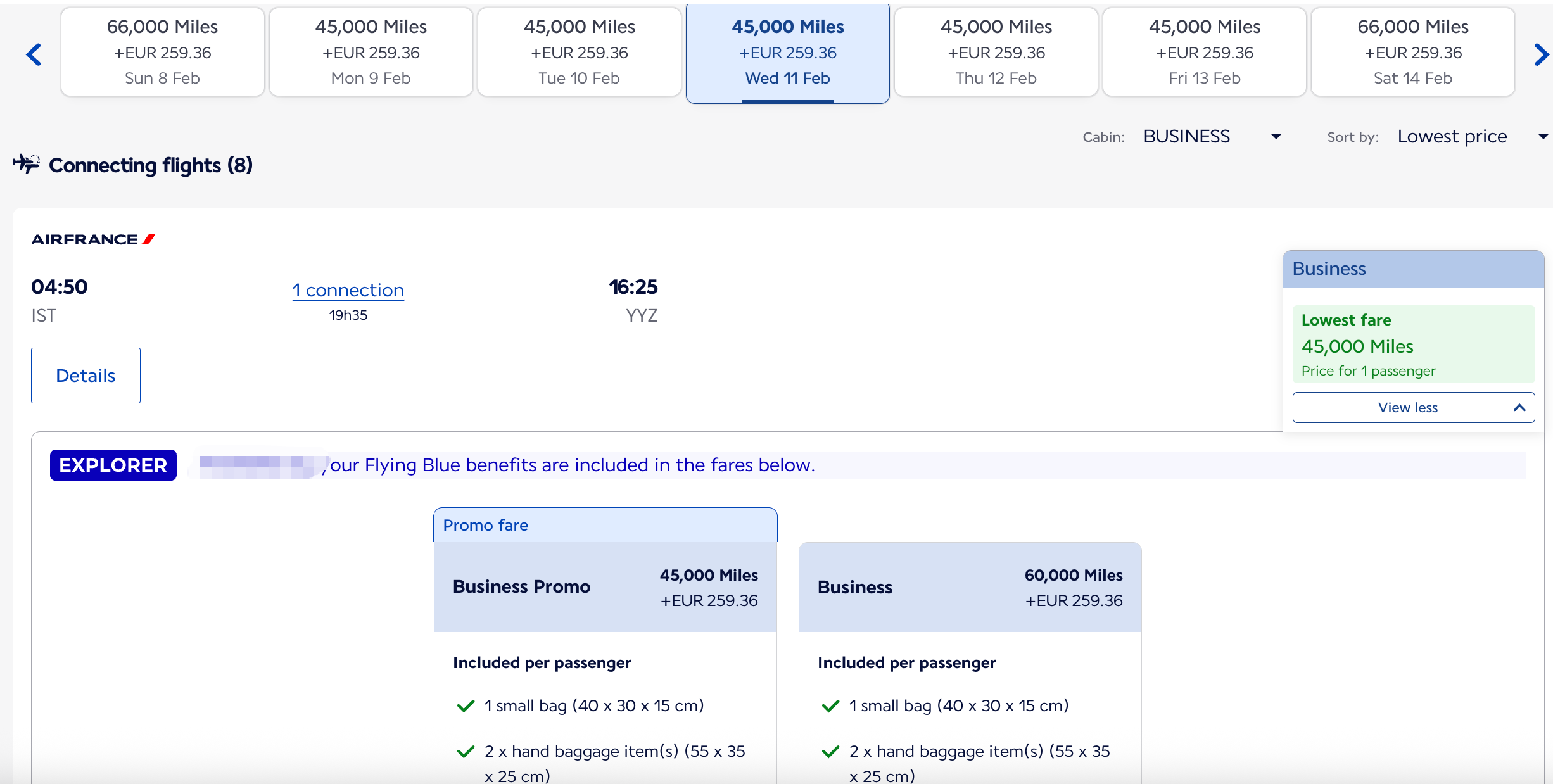Click the EXPLORER tier badge
1553x784 pixels.
[113, 465]
